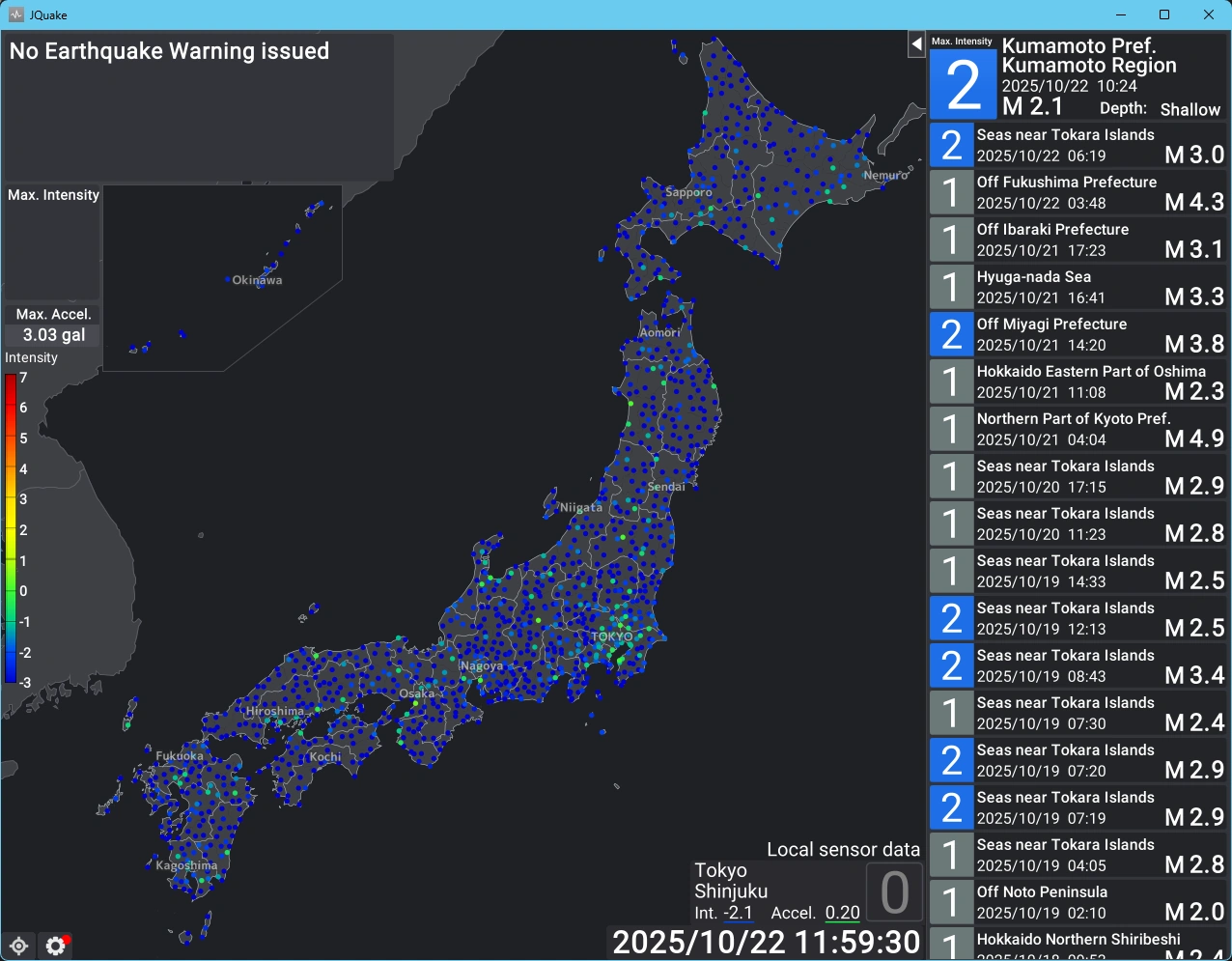This screenshot has height=961, width=1232.
Task: Select Tokara Islands 10/19 07:20 entry
Action: click(1078, 760)
